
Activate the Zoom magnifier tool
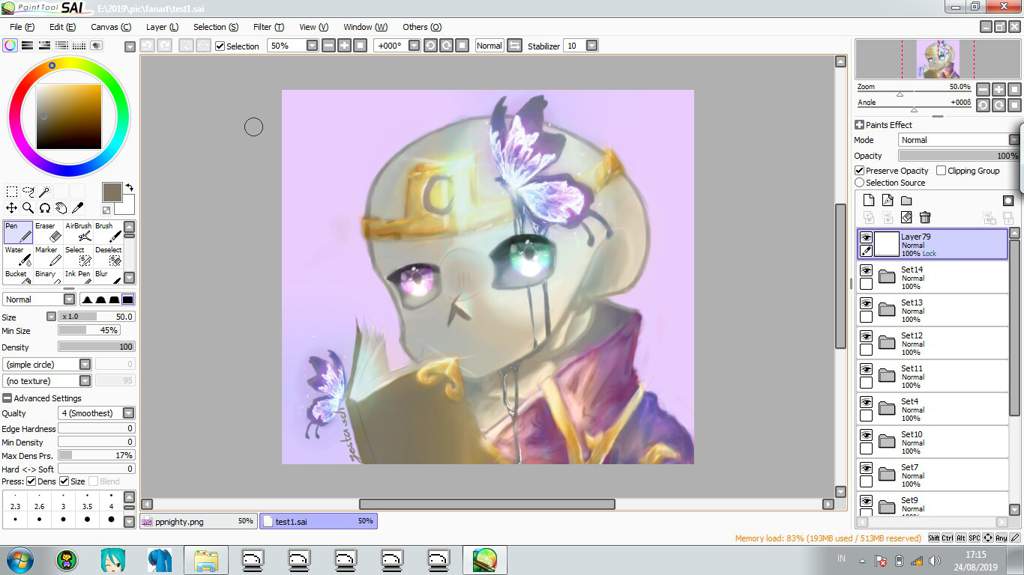28,208
